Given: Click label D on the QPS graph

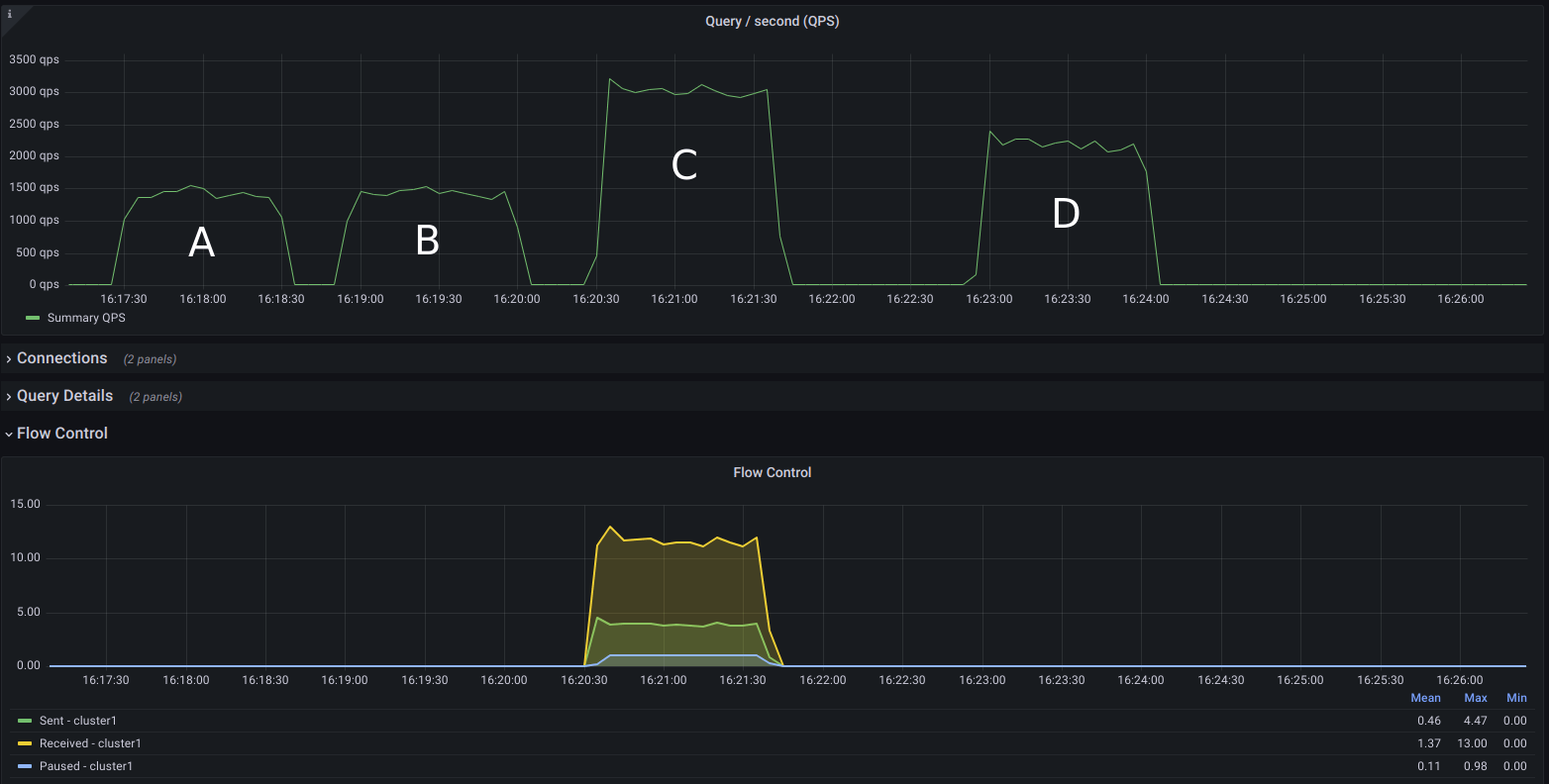Looking at the screenshot, I should coord(1066,213).
